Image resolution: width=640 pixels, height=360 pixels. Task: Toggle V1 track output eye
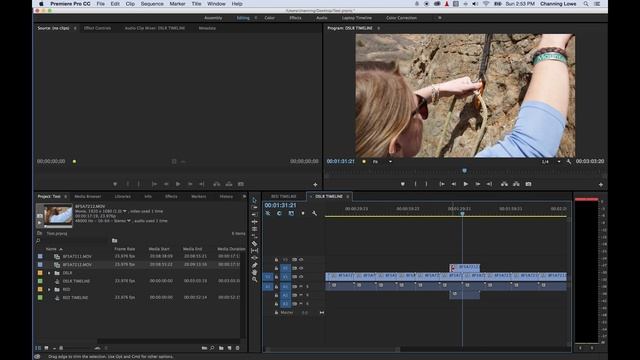301,277
